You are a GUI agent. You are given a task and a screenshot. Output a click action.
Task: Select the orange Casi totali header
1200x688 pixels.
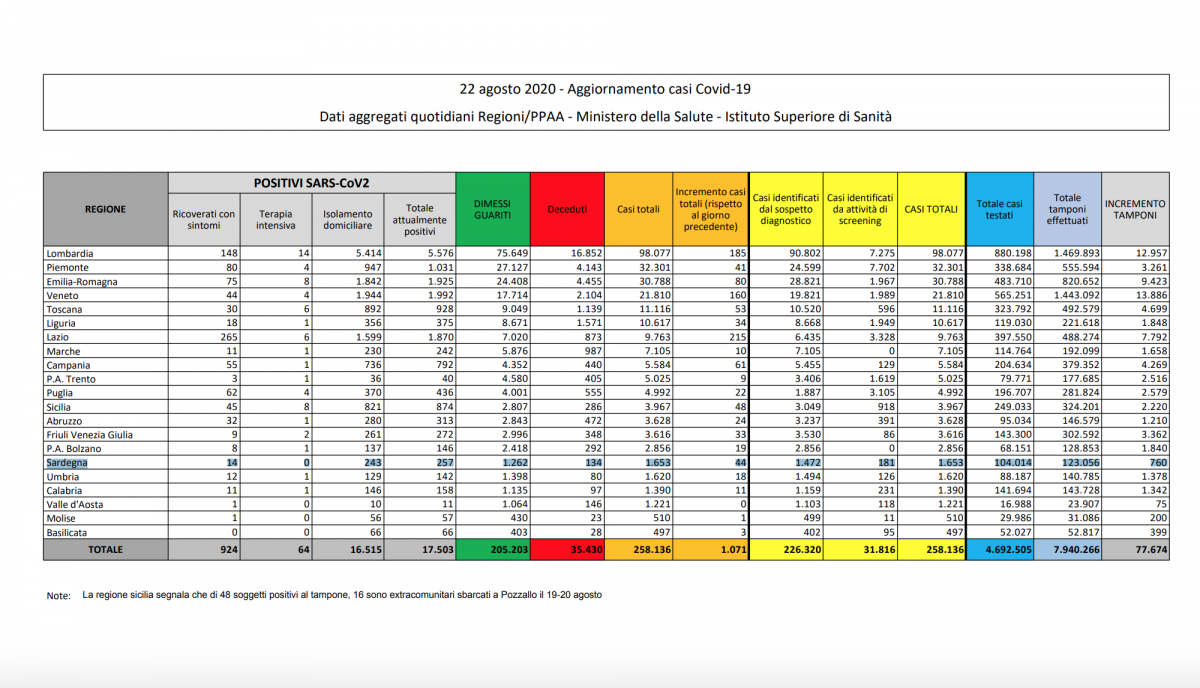coord(638,209)
